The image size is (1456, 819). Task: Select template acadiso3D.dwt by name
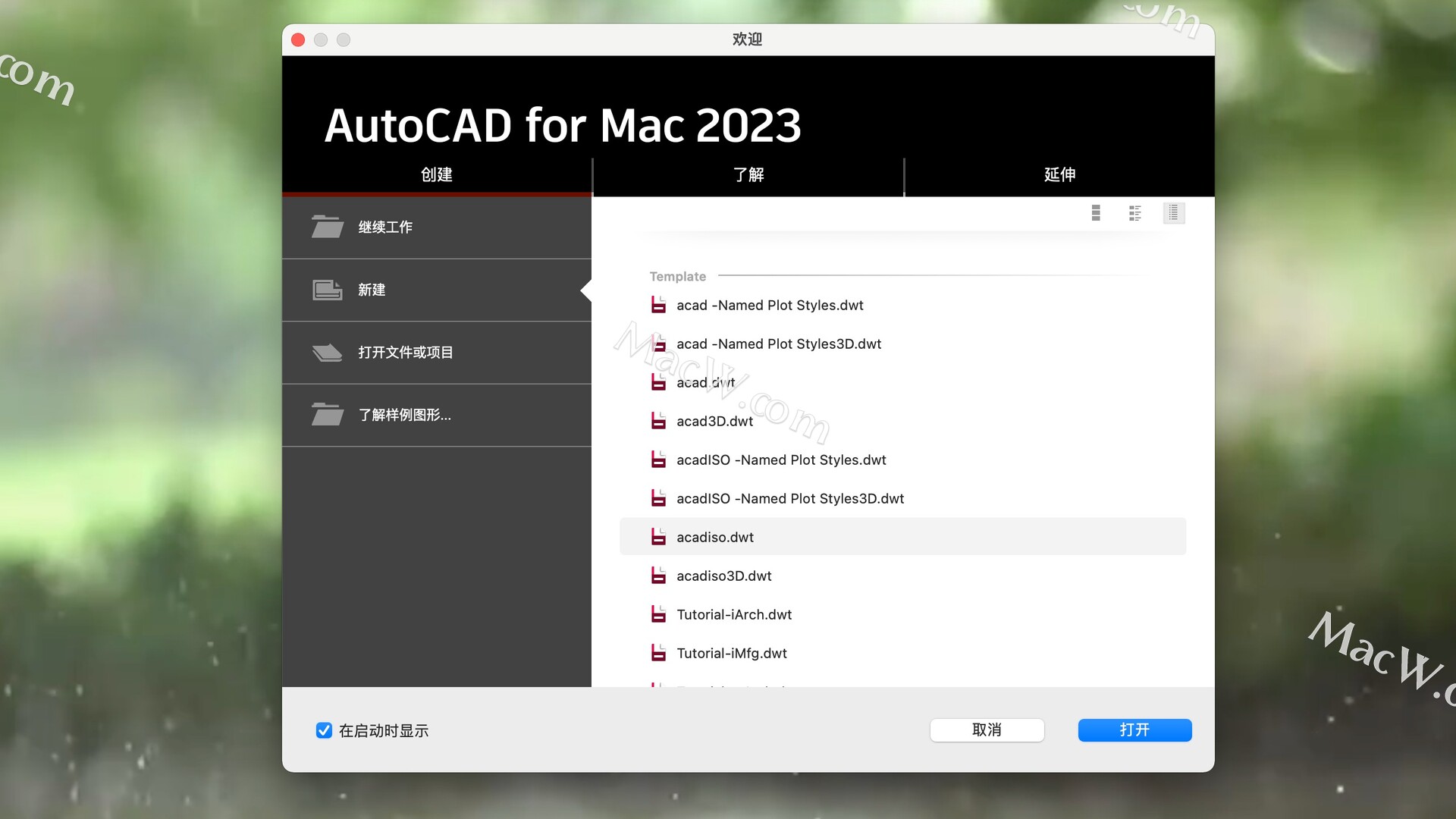click(724, 576)
